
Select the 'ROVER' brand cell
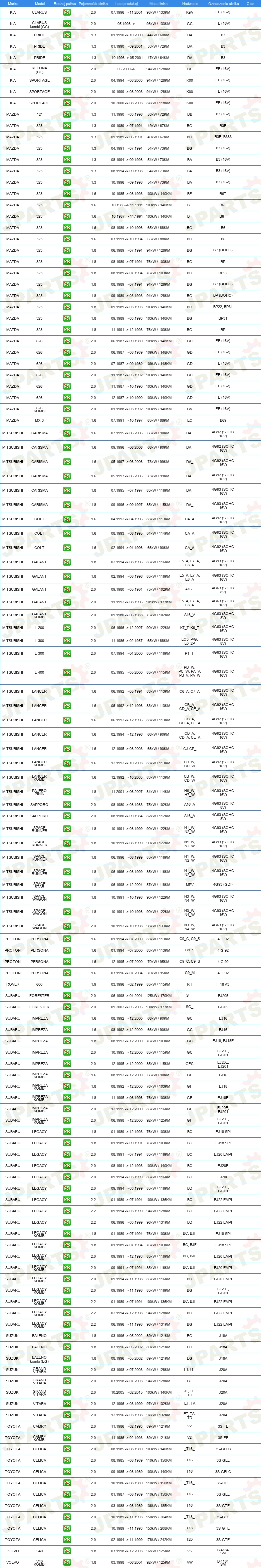click(13, 984)
